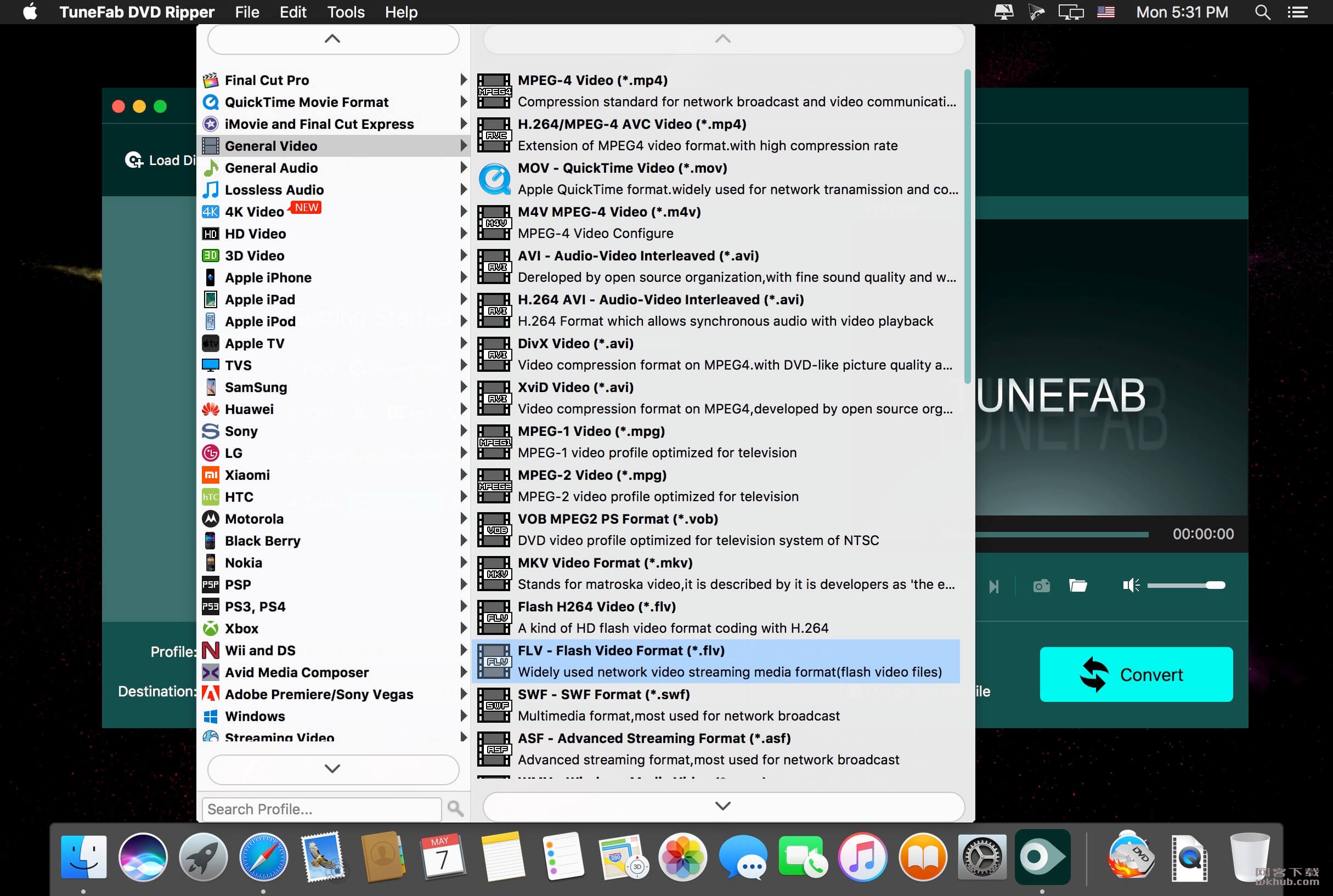Open the Edit menu

tap(293, 12)
